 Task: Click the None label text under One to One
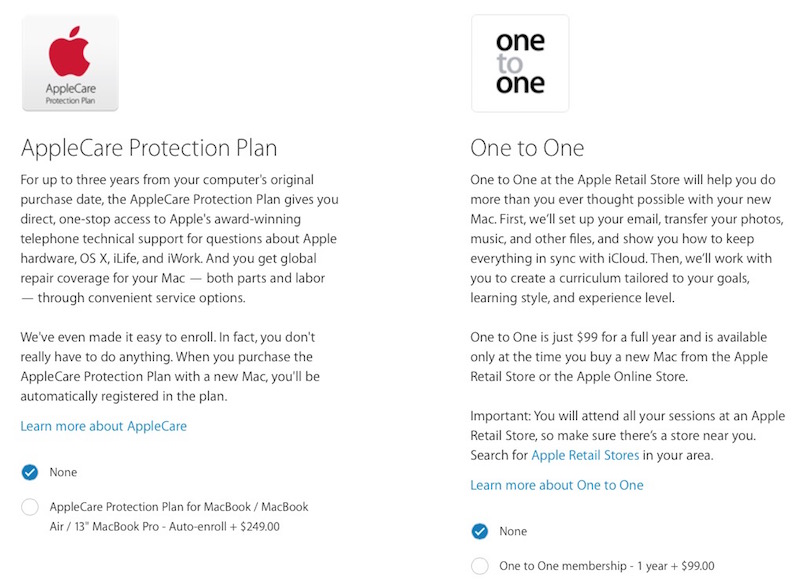(x=513, y=531)
